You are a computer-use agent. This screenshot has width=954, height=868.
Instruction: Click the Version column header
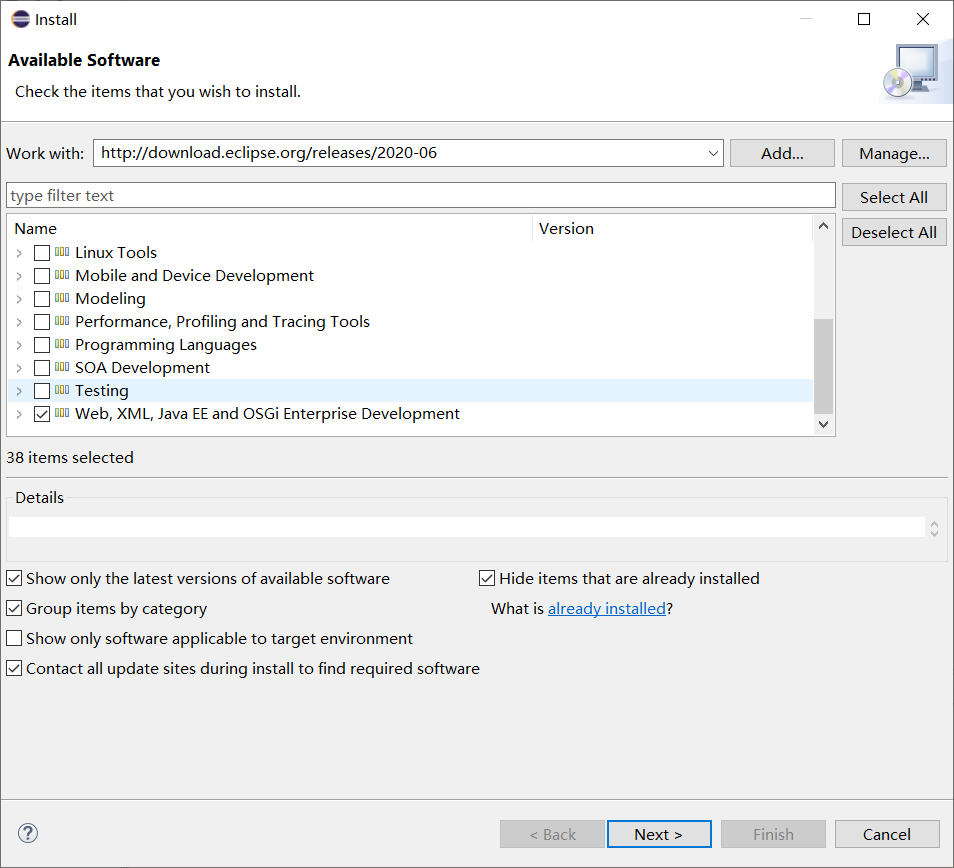(670, 228)
